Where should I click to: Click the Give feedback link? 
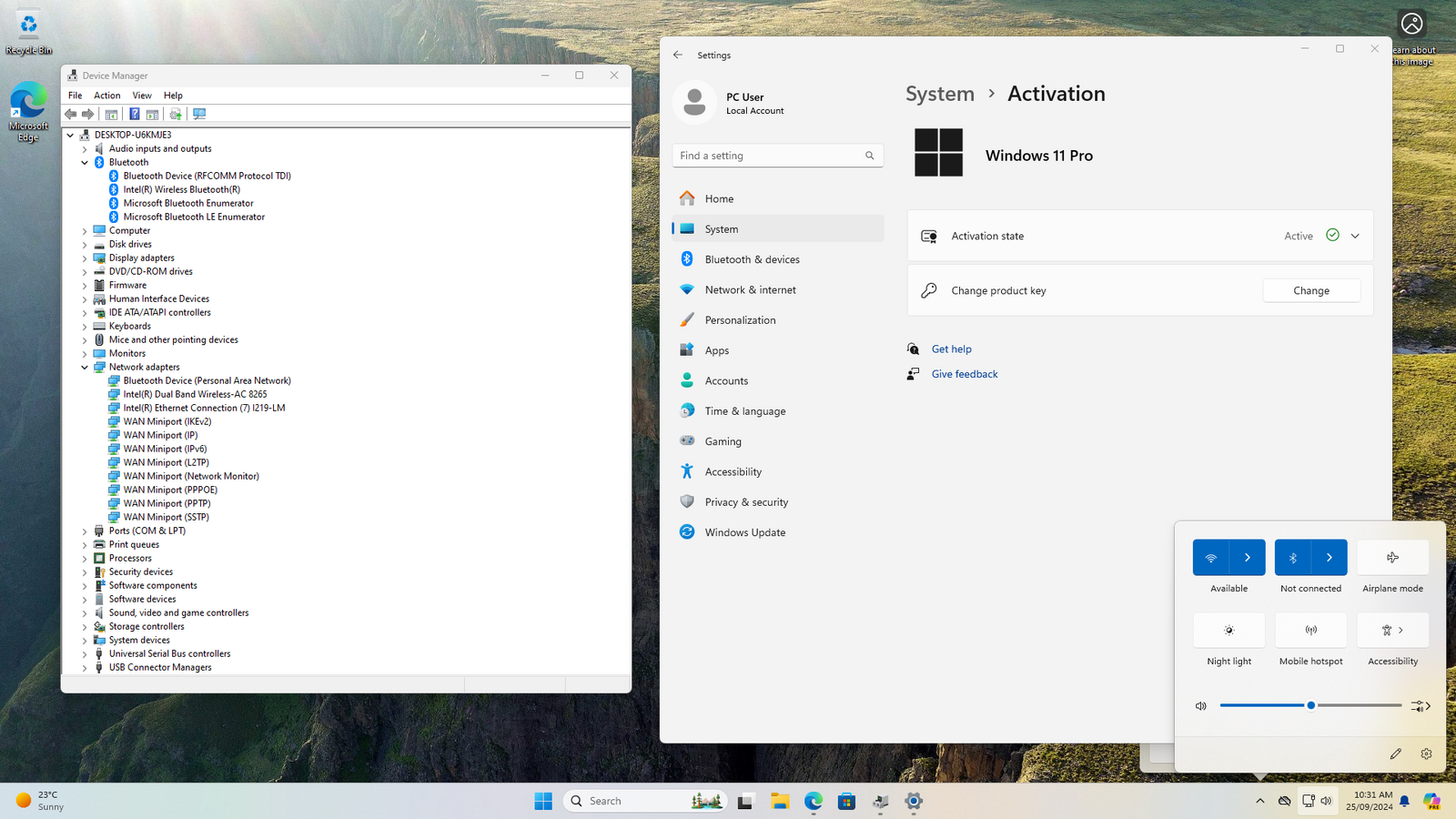(x=965, y=374)
